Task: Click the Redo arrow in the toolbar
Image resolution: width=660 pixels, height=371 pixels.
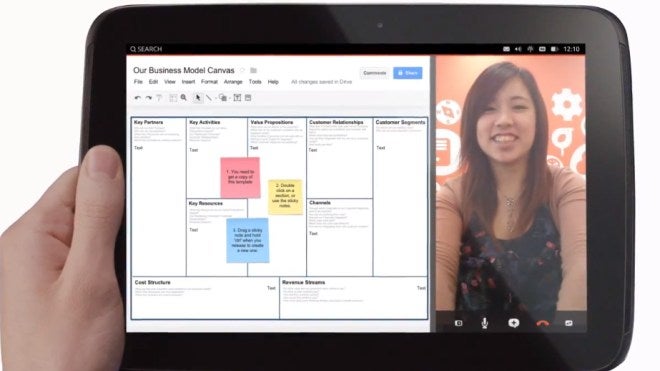Action: click(149, 98)
